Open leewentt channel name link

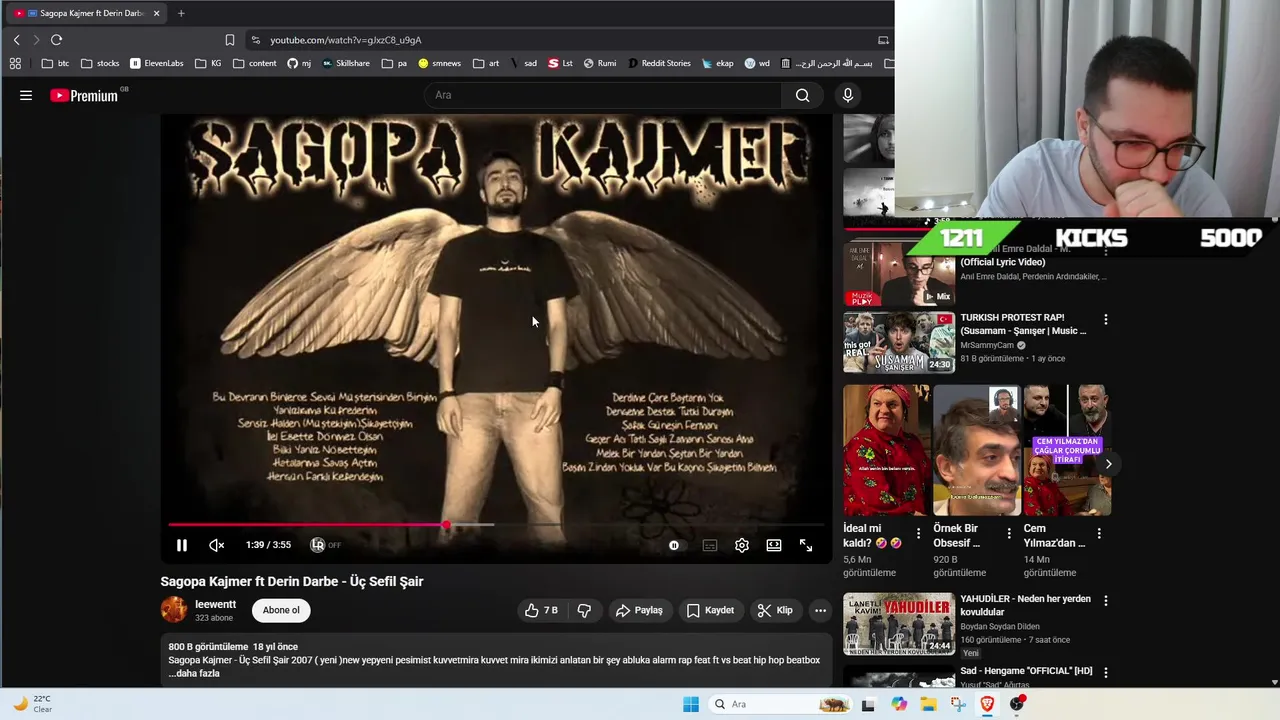(216, 604)
